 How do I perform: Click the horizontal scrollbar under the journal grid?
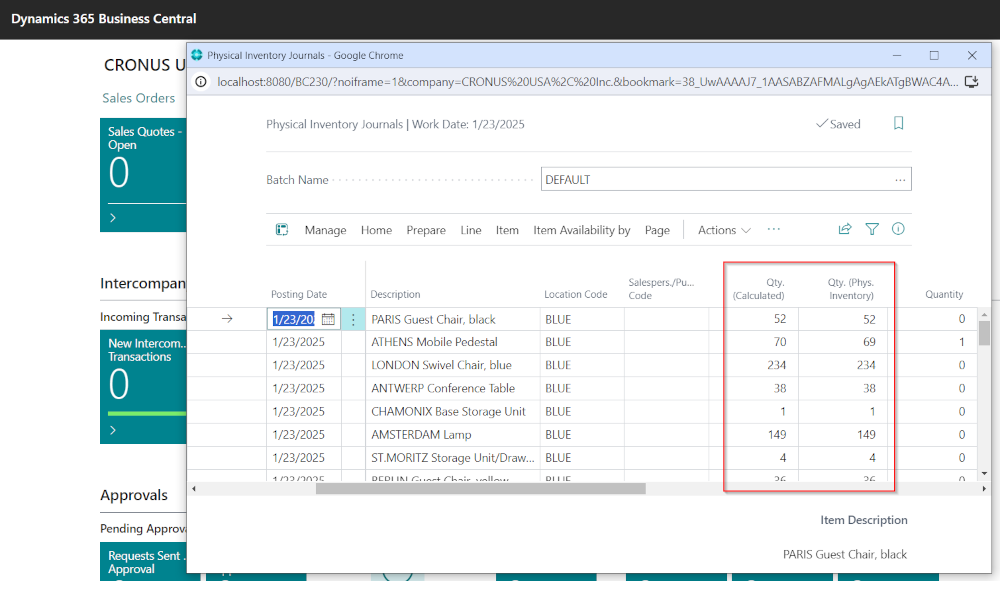point(480,488)
